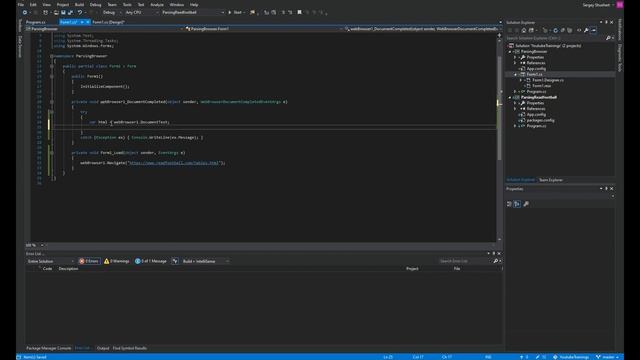
Task: Switch to the Form1.cs [Design] tab
Action: [x=108, y=22]
